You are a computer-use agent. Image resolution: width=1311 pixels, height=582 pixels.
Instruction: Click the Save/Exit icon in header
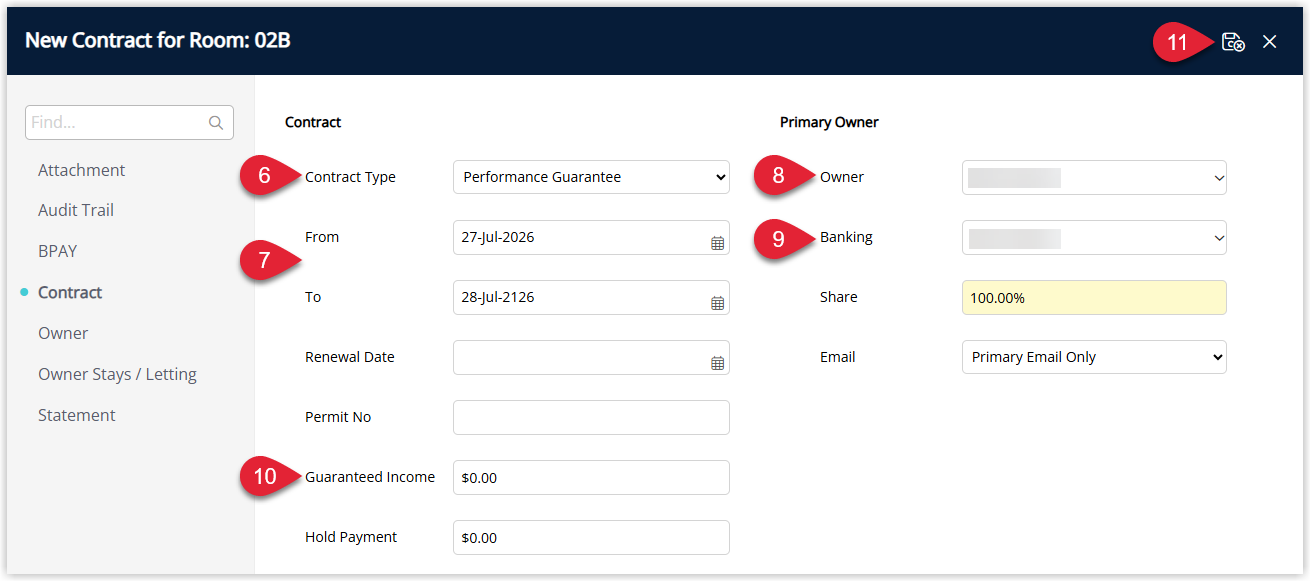1233,42
